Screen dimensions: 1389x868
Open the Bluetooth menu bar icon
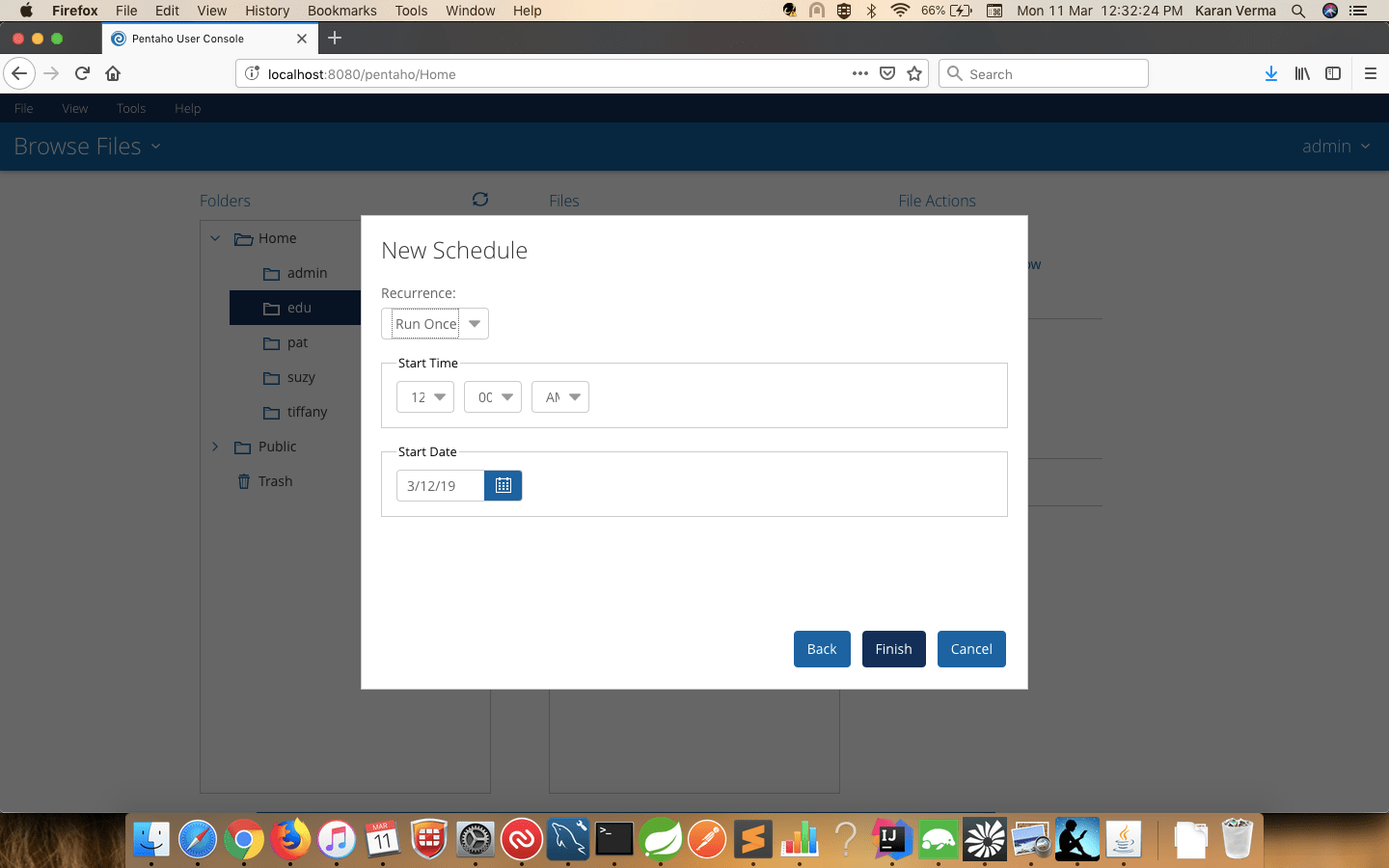[x=872, y=11]
